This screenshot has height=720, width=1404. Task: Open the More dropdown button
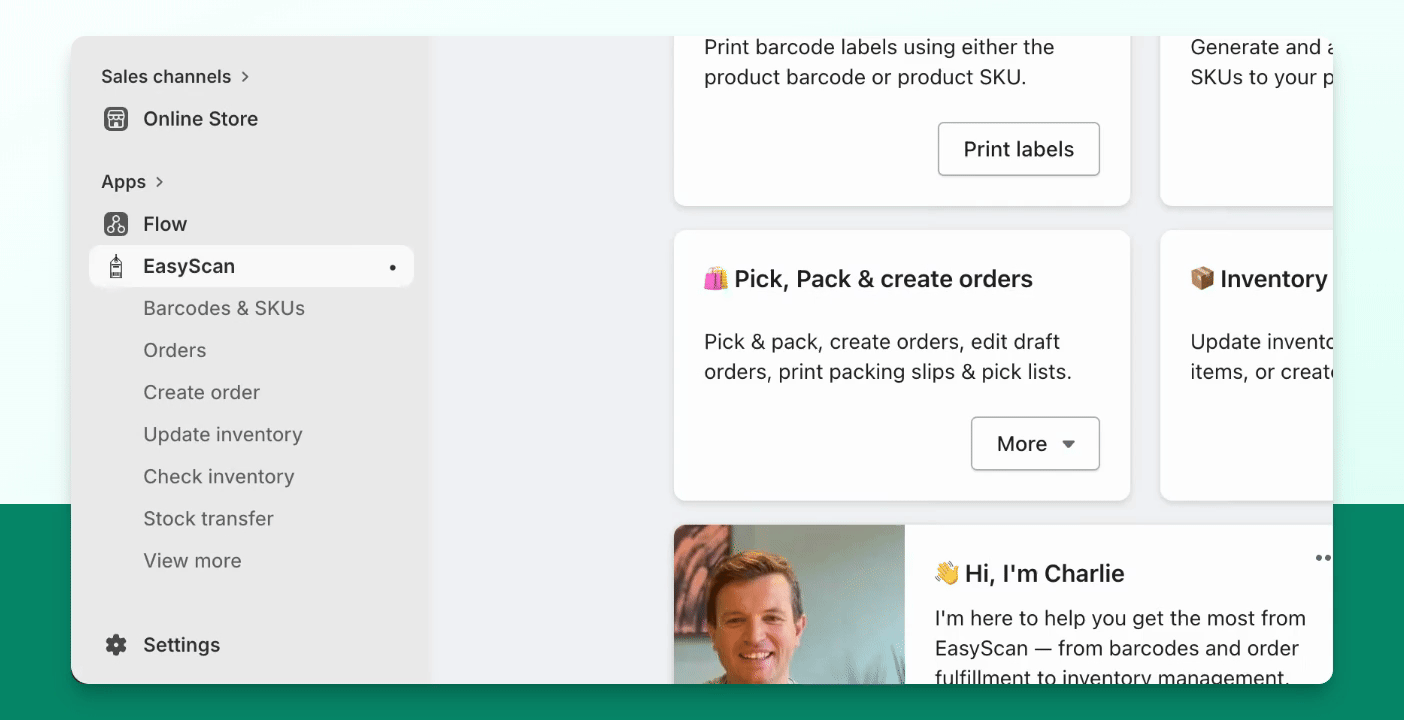coord(1035,444)
